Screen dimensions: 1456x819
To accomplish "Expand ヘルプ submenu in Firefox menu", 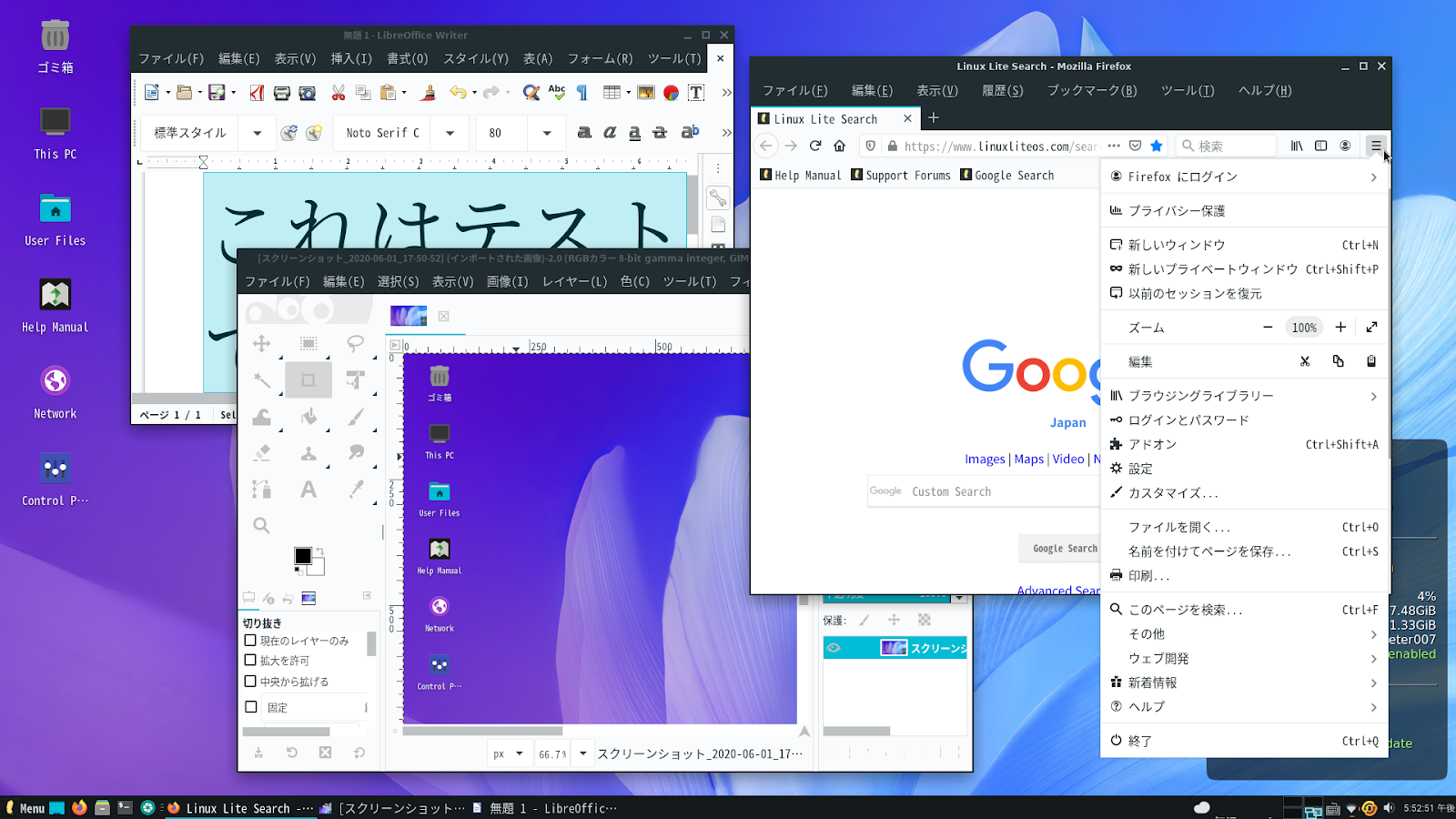I will [x=1244, y=707].
